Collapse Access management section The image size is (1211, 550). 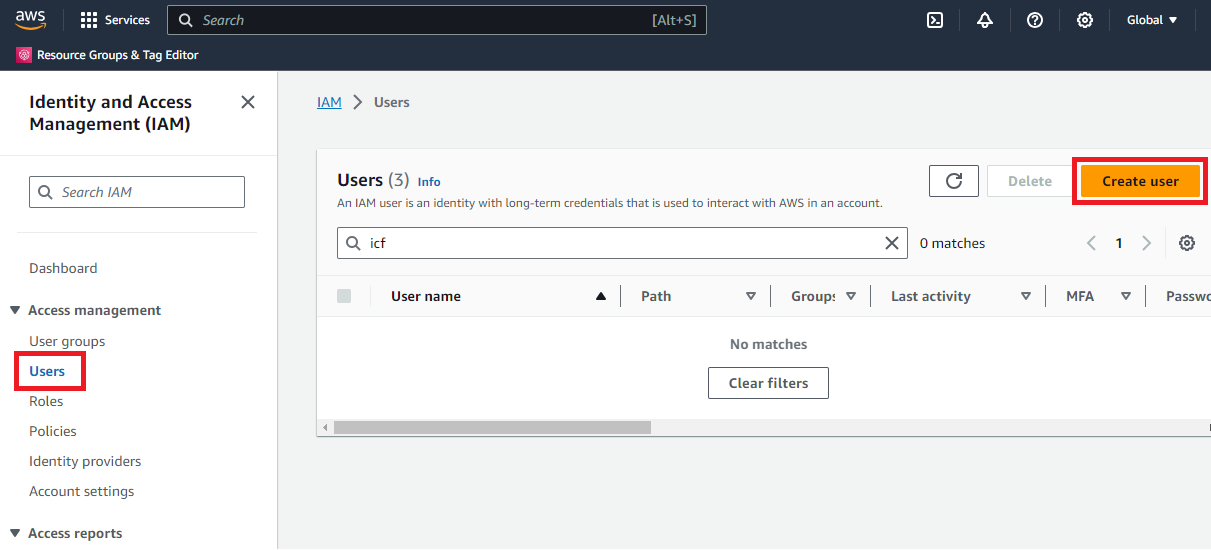click(x=15, y=310)
